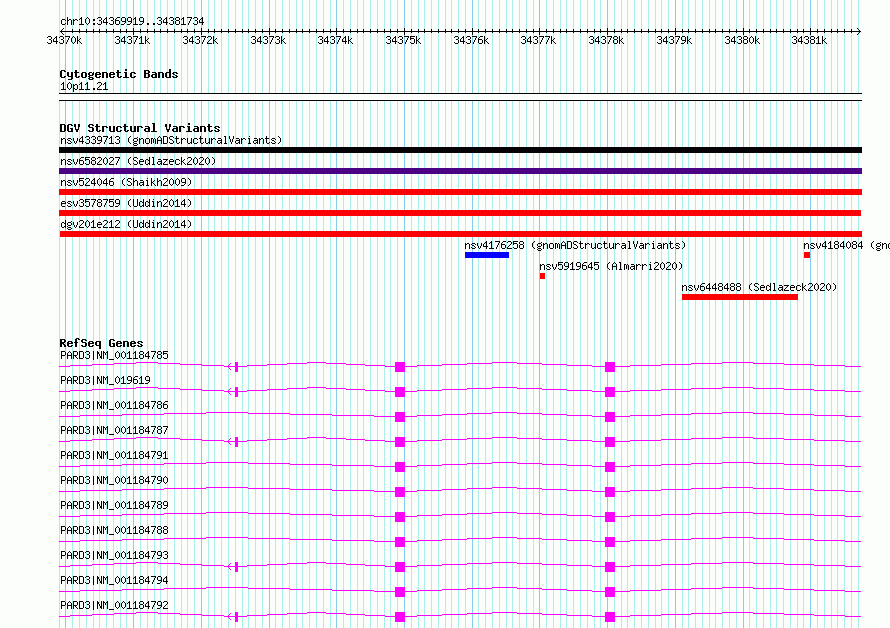The image size is (890, 628).
Task: Open the nsv524046 (Shaikh2009) label
Action: pyautogui.click(x=126, y=182)
